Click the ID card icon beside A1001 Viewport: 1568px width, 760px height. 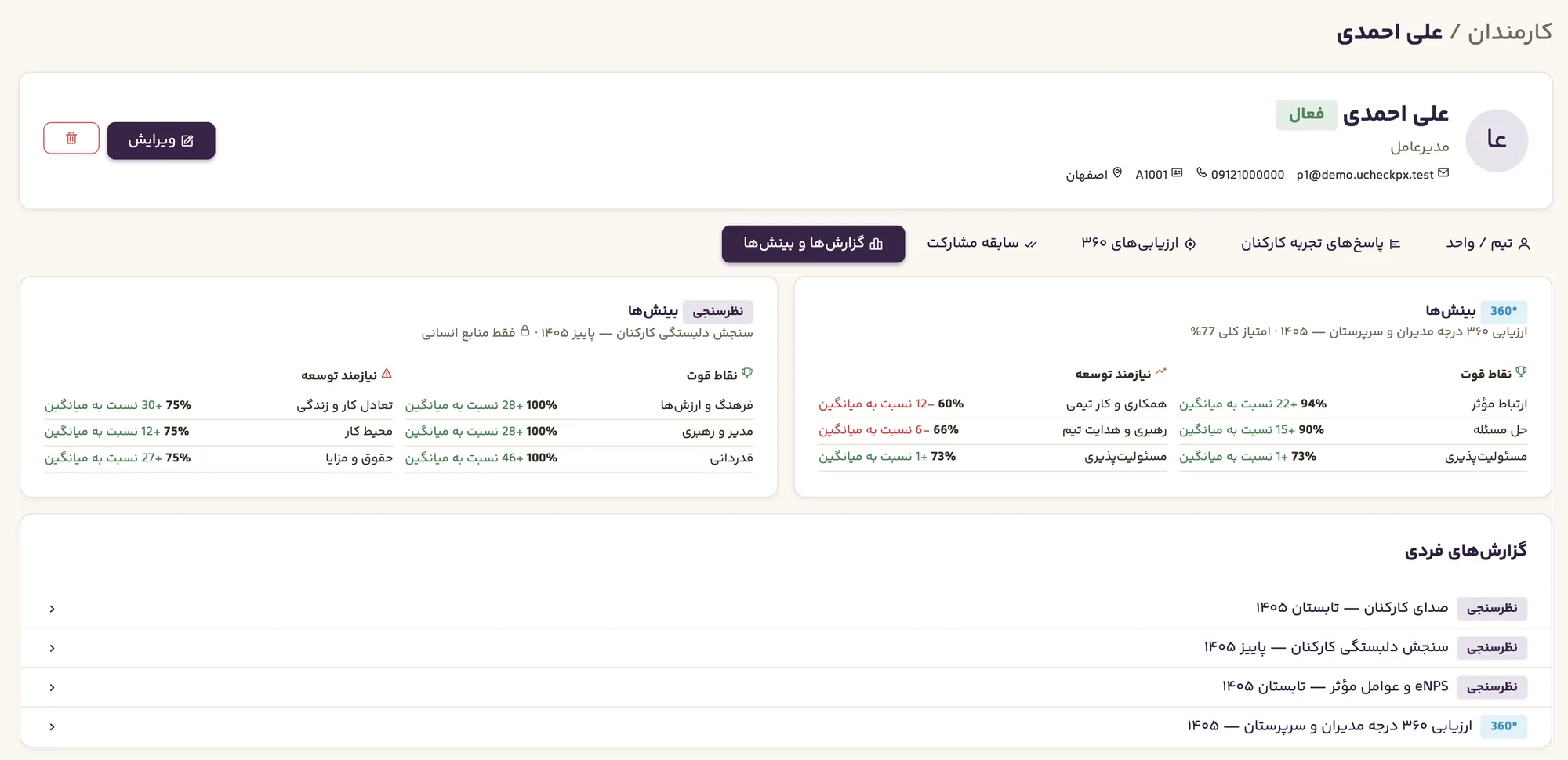coord(1177,173)
